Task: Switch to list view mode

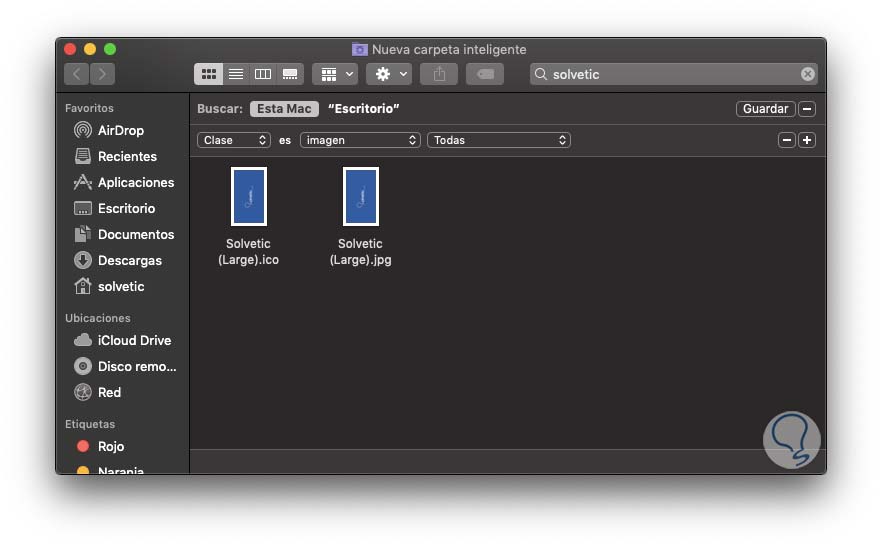Action: [x=236, y=74]
